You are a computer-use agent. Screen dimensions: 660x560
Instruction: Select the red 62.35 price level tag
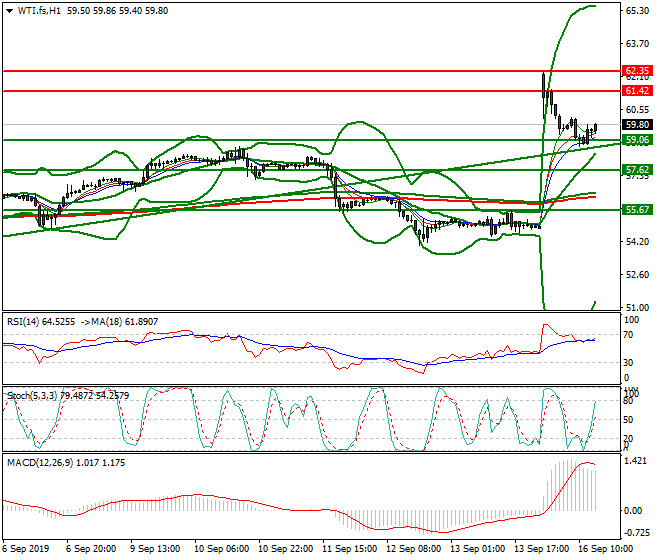tap(637, 71)
